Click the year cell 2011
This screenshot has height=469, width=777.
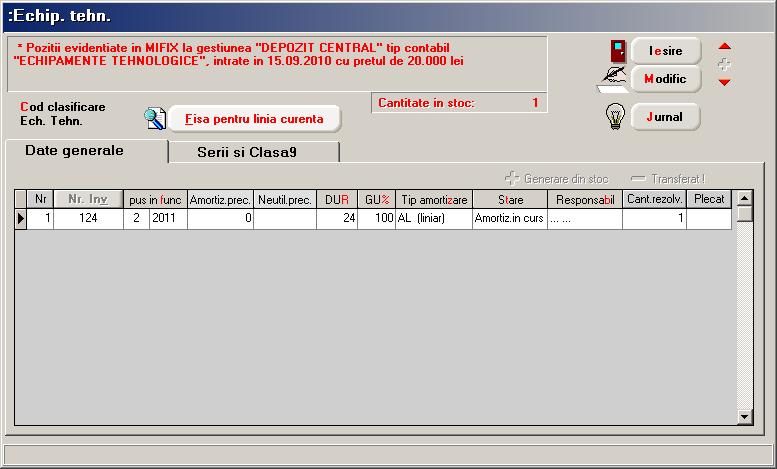point(168,219)
